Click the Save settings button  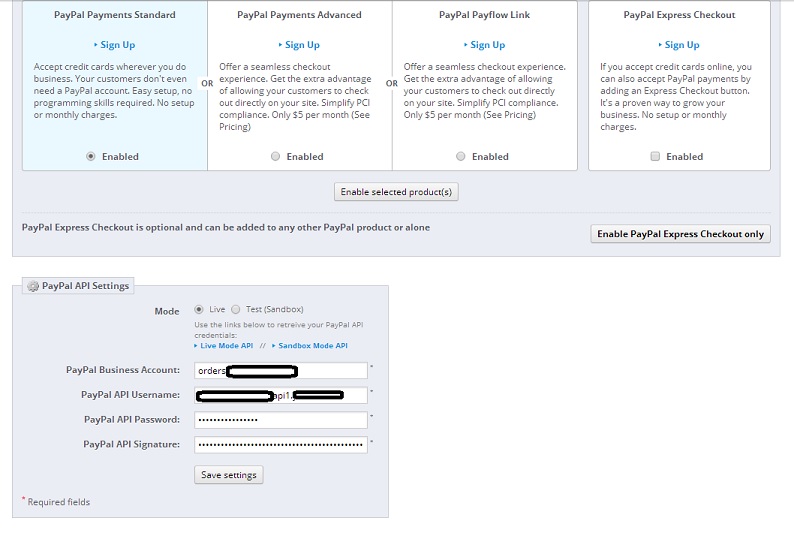pyautogui.click(x=229, y=475)
